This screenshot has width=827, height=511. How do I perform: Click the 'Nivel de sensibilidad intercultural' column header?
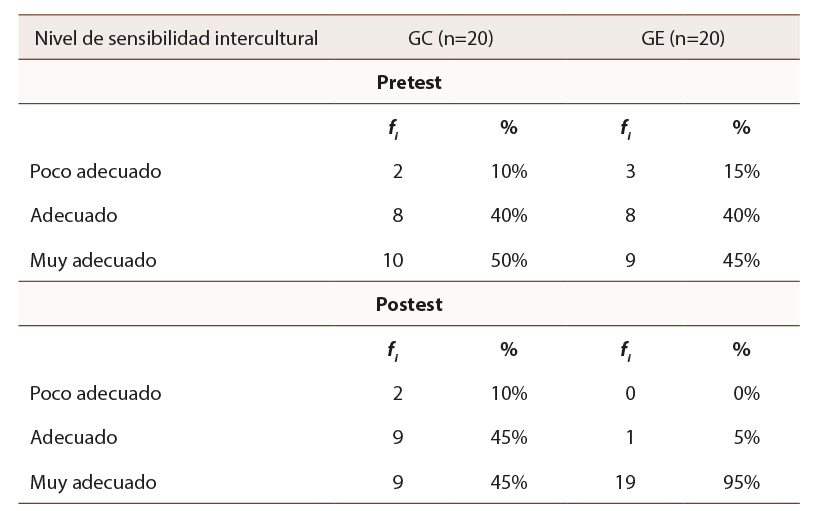pyautogui.click(x=175, y=39)
